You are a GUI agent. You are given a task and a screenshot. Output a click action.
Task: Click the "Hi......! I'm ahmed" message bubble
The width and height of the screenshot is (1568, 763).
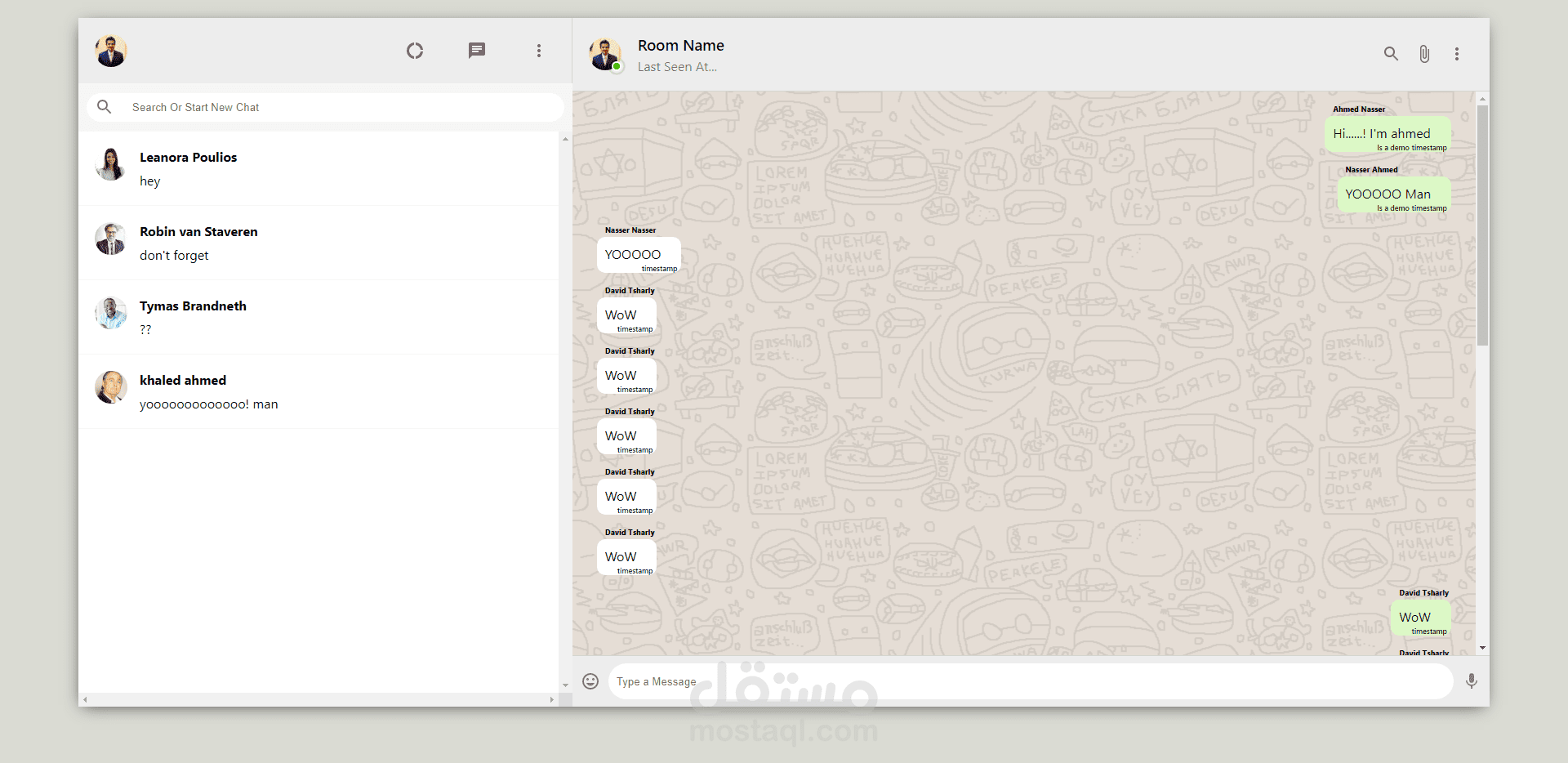point(1388,135)
